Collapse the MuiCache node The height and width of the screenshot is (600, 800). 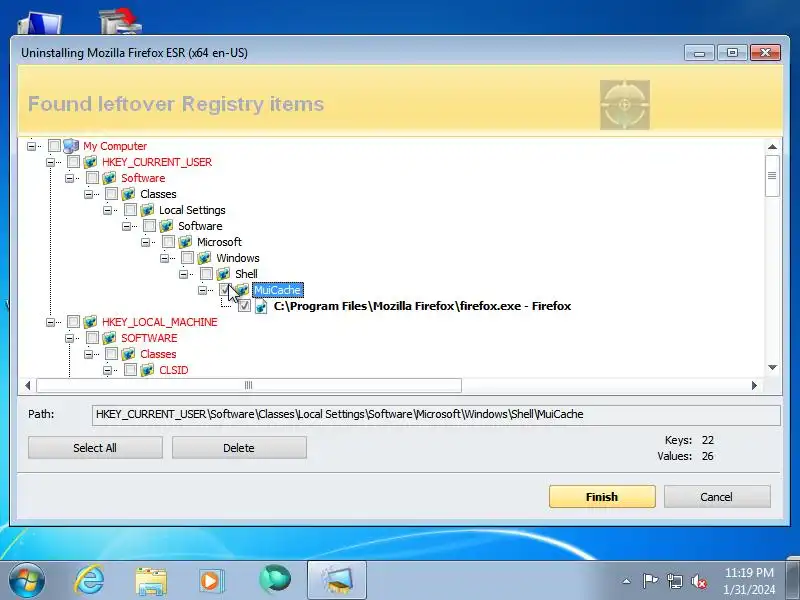click(x=203, y=290)
